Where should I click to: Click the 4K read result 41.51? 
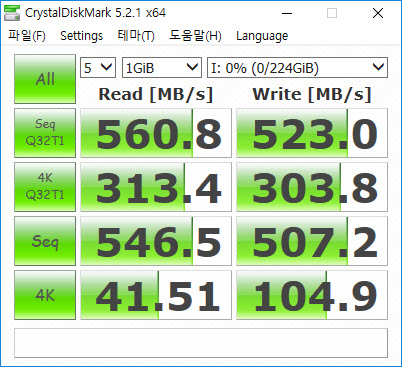(156, 295)
